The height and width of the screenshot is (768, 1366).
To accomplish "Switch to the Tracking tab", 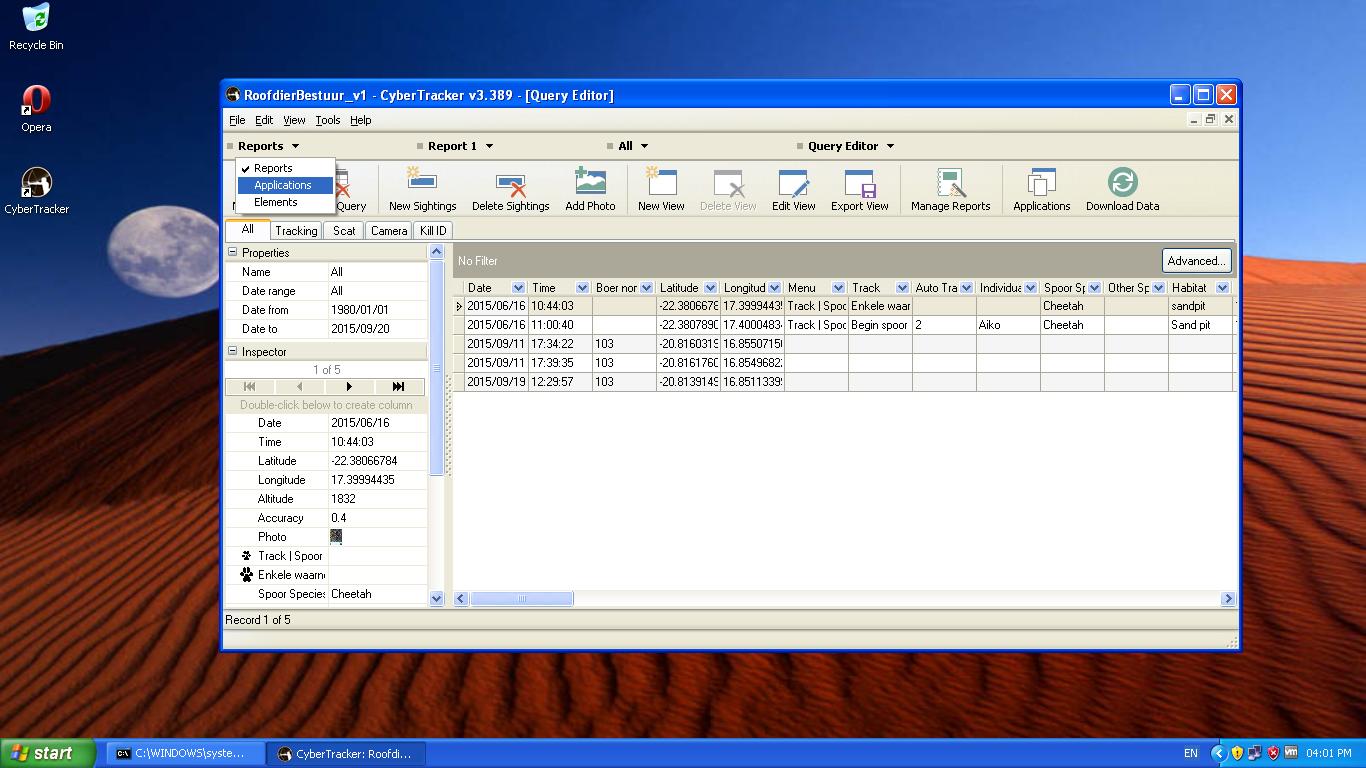I will point(296,231).
